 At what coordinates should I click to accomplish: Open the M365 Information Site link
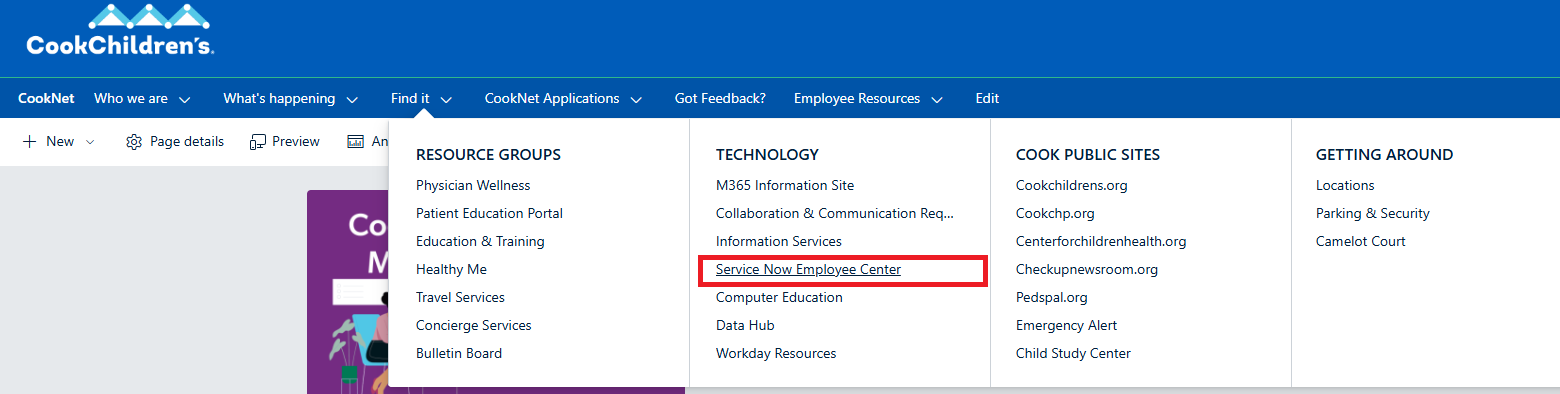[x=785, y=185]
